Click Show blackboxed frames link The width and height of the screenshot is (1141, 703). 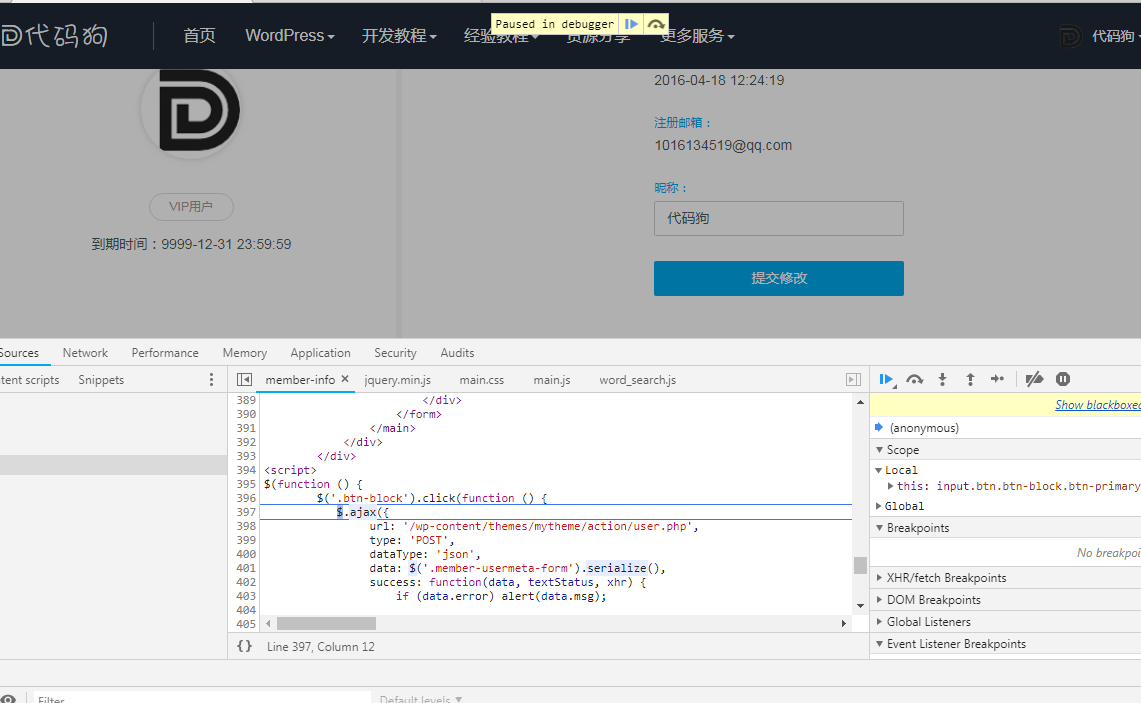point(1098,405)
